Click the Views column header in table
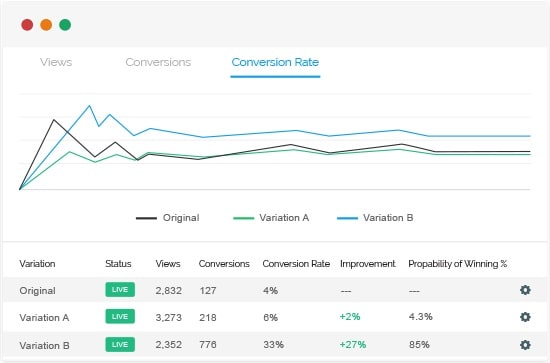Viewport: 550px width, 363px height. (x=168, y=264)
